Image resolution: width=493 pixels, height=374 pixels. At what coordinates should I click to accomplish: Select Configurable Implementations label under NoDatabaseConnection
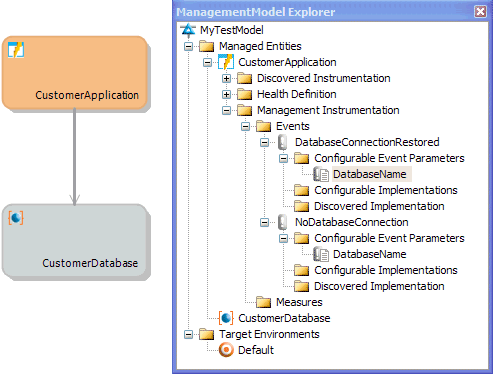[386, 270]
